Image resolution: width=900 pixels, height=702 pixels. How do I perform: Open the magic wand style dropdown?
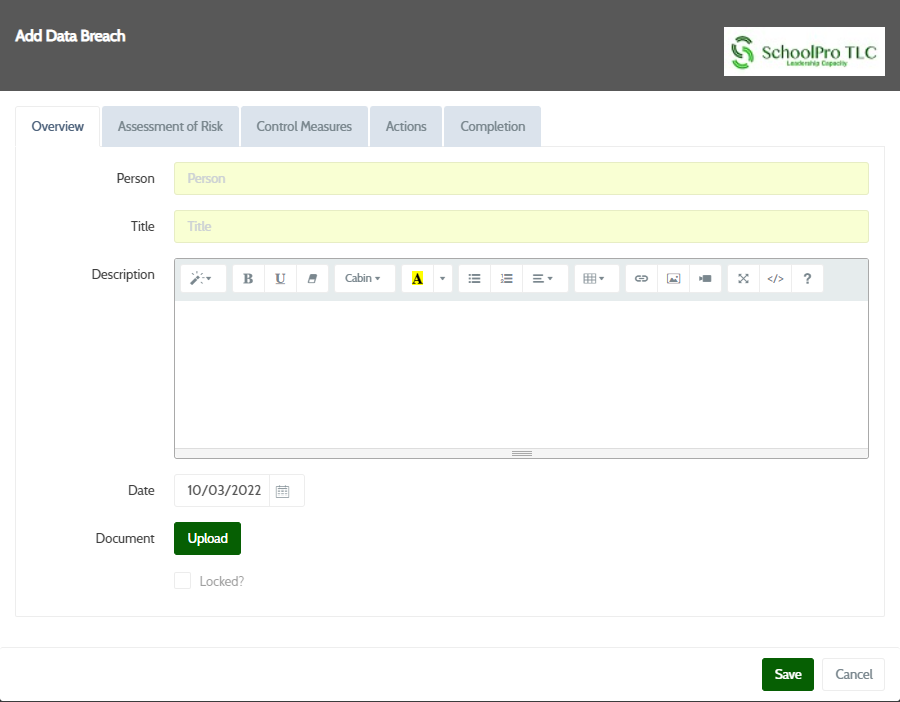[x=201, y=279]
